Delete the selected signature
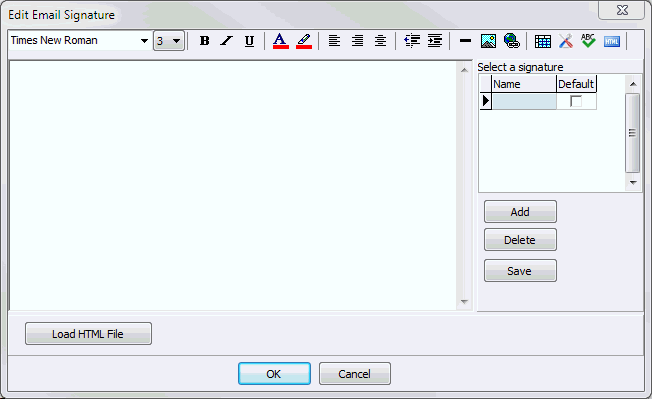The image size is (652, 399). [520, 240]
